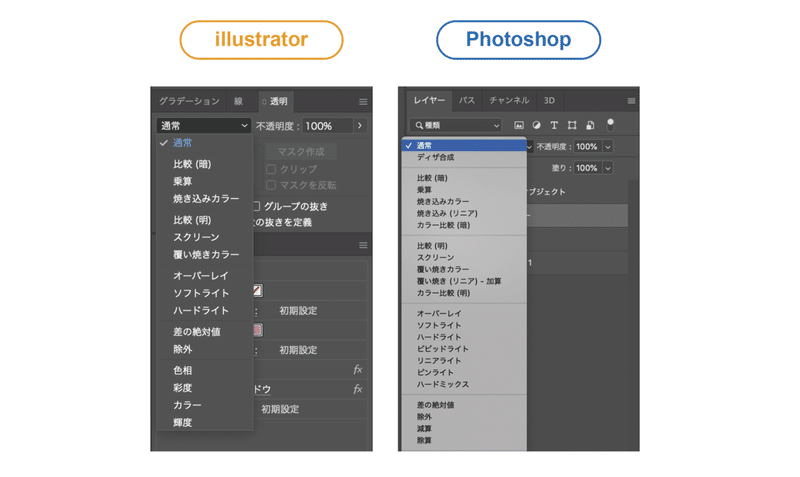Screen dimensions: 800x477
Task: Open the 3D tab in Photoshop
Action: tap(549, 101)
